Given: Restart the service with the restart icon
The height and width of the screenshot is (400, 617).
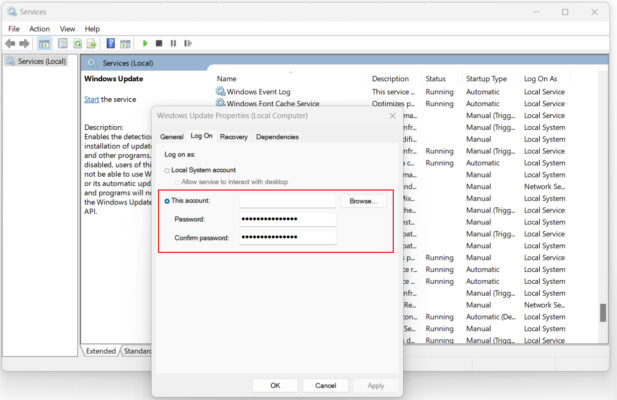Looking at the screenshot, I should 188,43.
